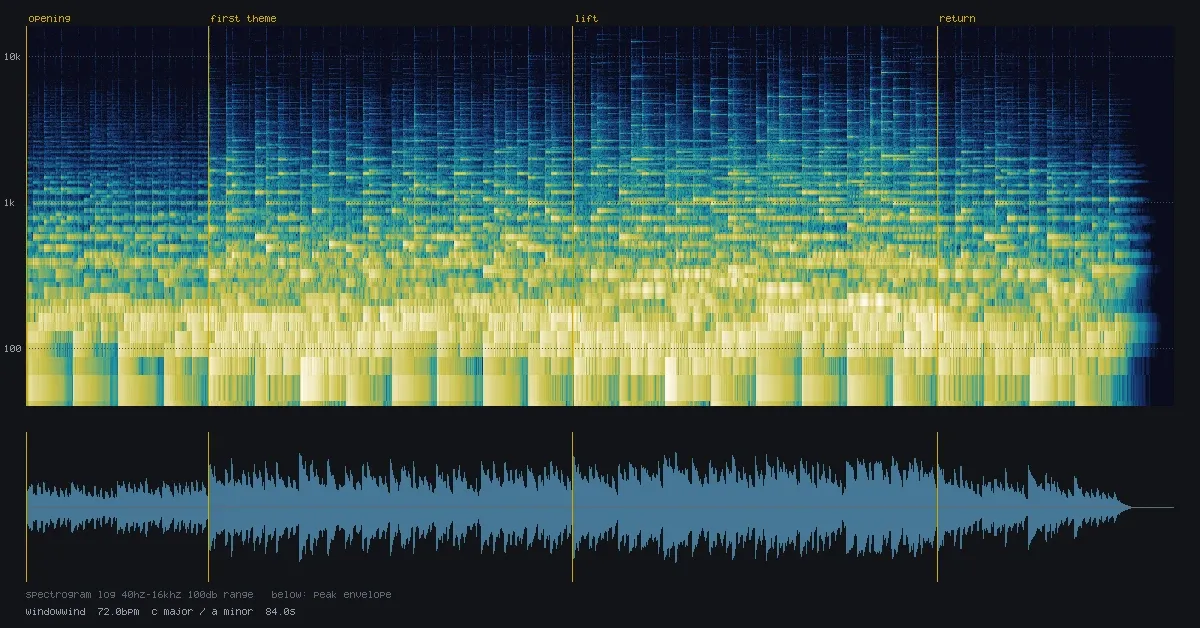Click the "windowwind" track title

[56, 611]
